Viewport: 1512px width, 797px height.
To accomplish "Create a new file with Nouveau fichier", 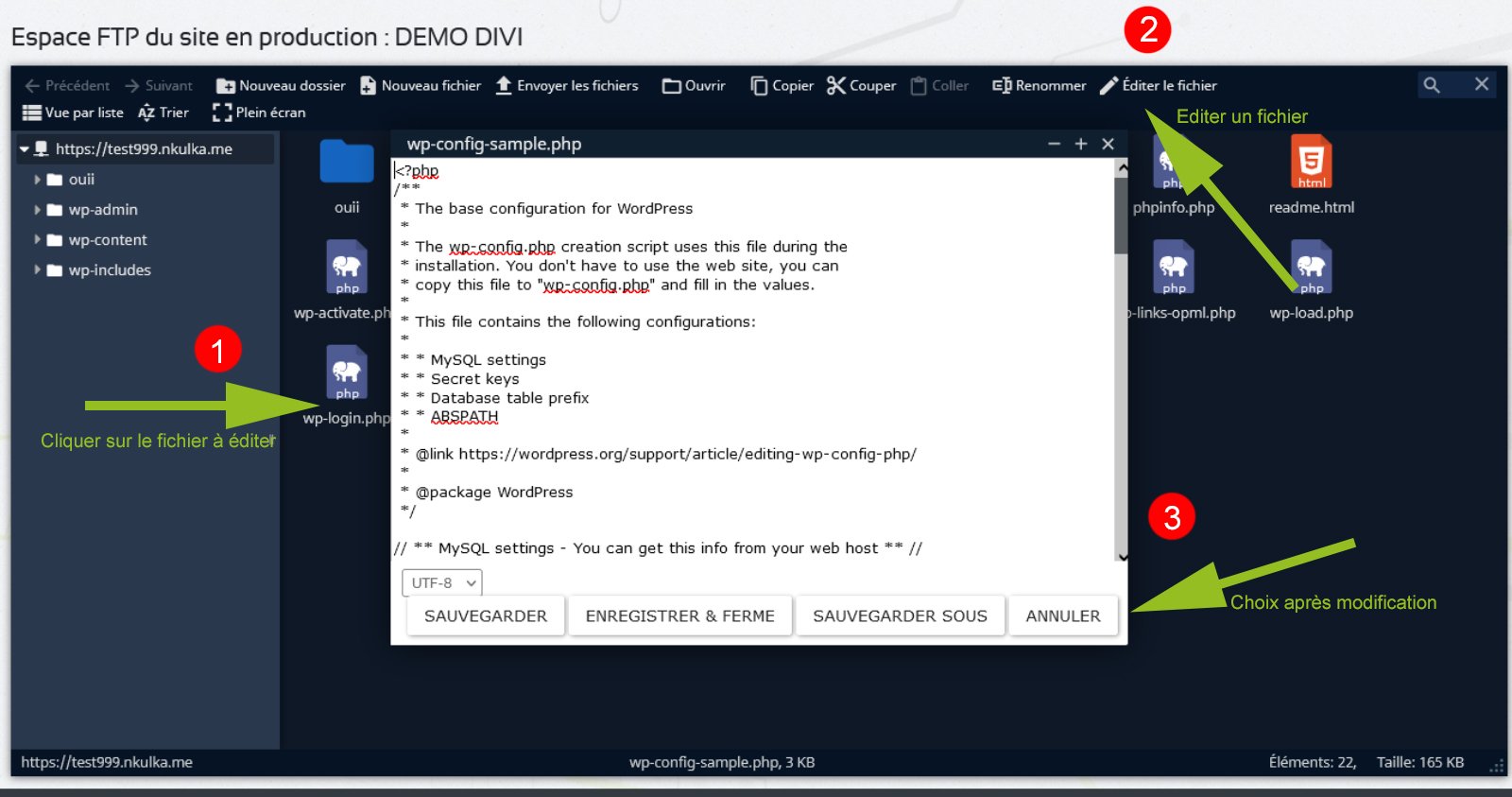I will [421, 85].
